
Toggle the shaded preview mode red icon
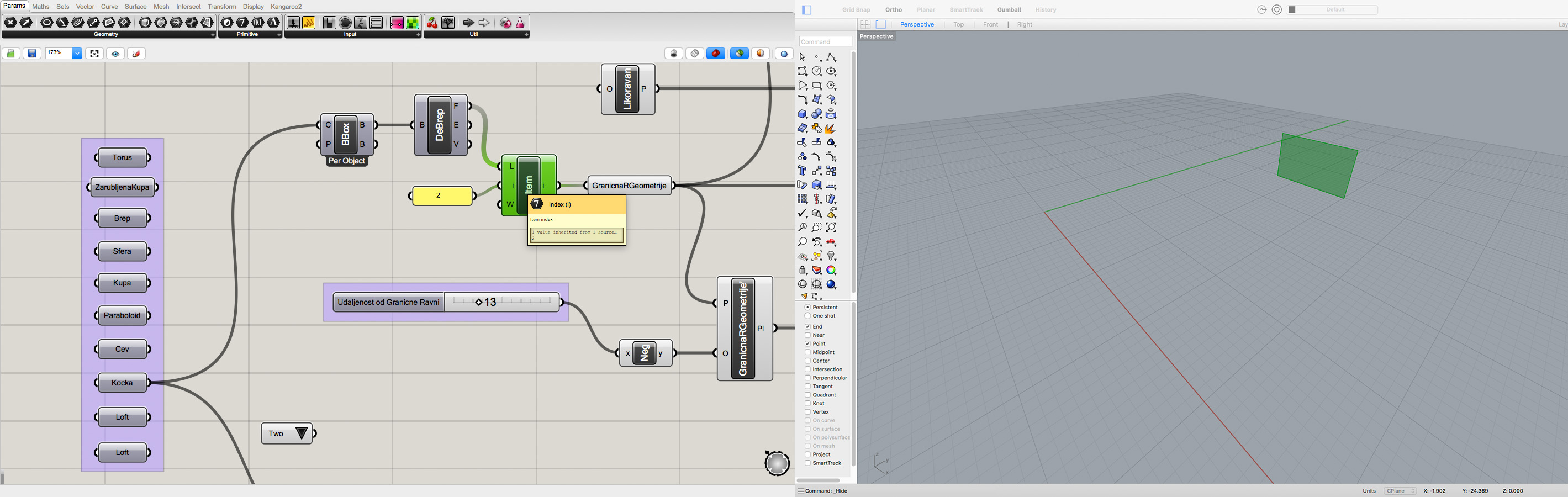(x=716, y=54)
